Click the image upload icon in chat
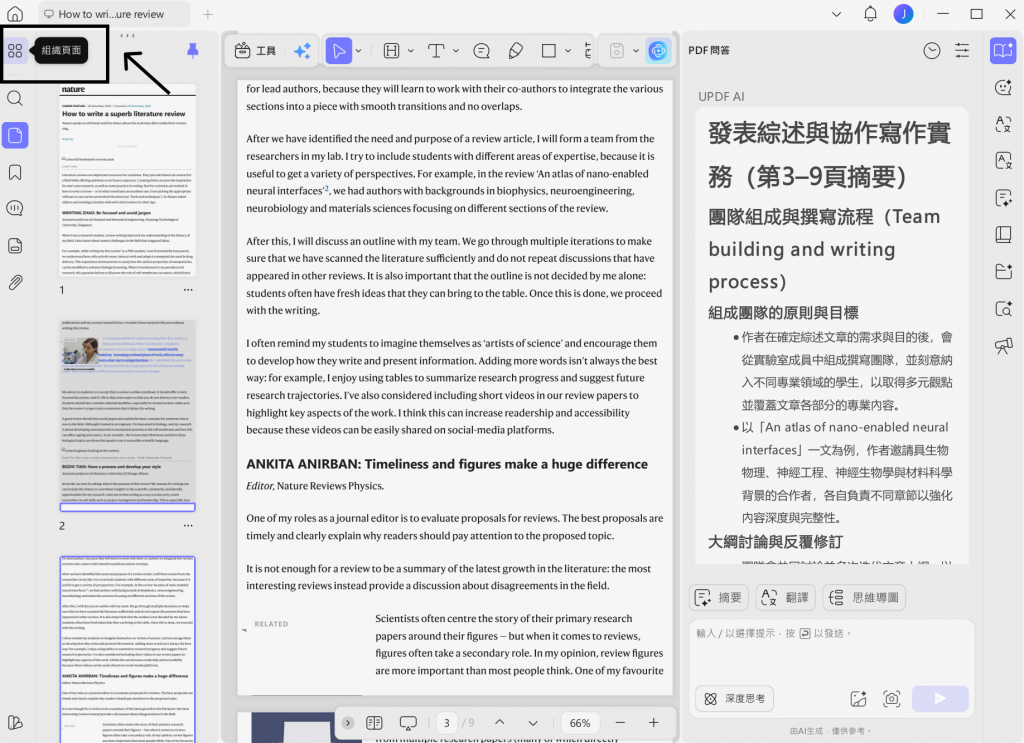The width and height of the screenshot is (1024, 743). pos(858,699)
